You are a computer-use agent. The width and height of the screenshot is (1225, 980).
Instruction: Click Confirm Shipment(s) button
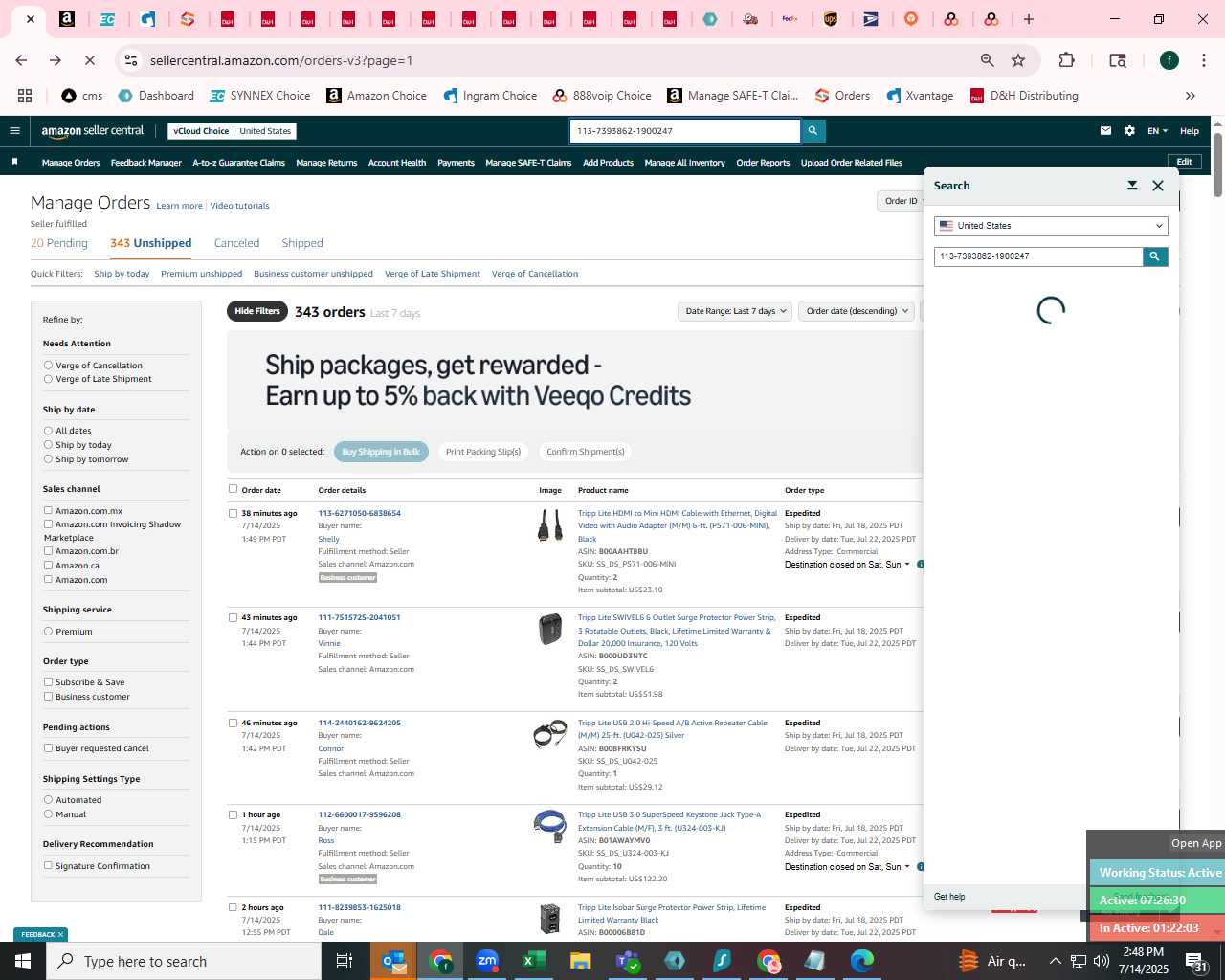pos(586,452)
